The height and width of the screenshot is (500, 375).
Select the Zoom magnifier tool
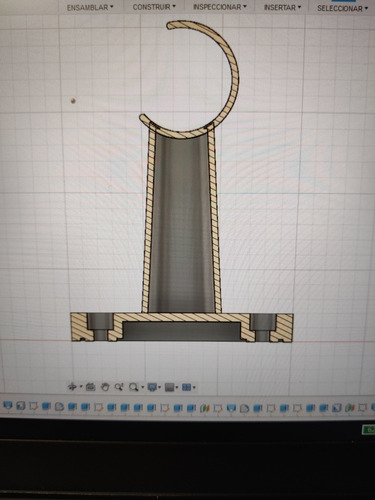119,387
